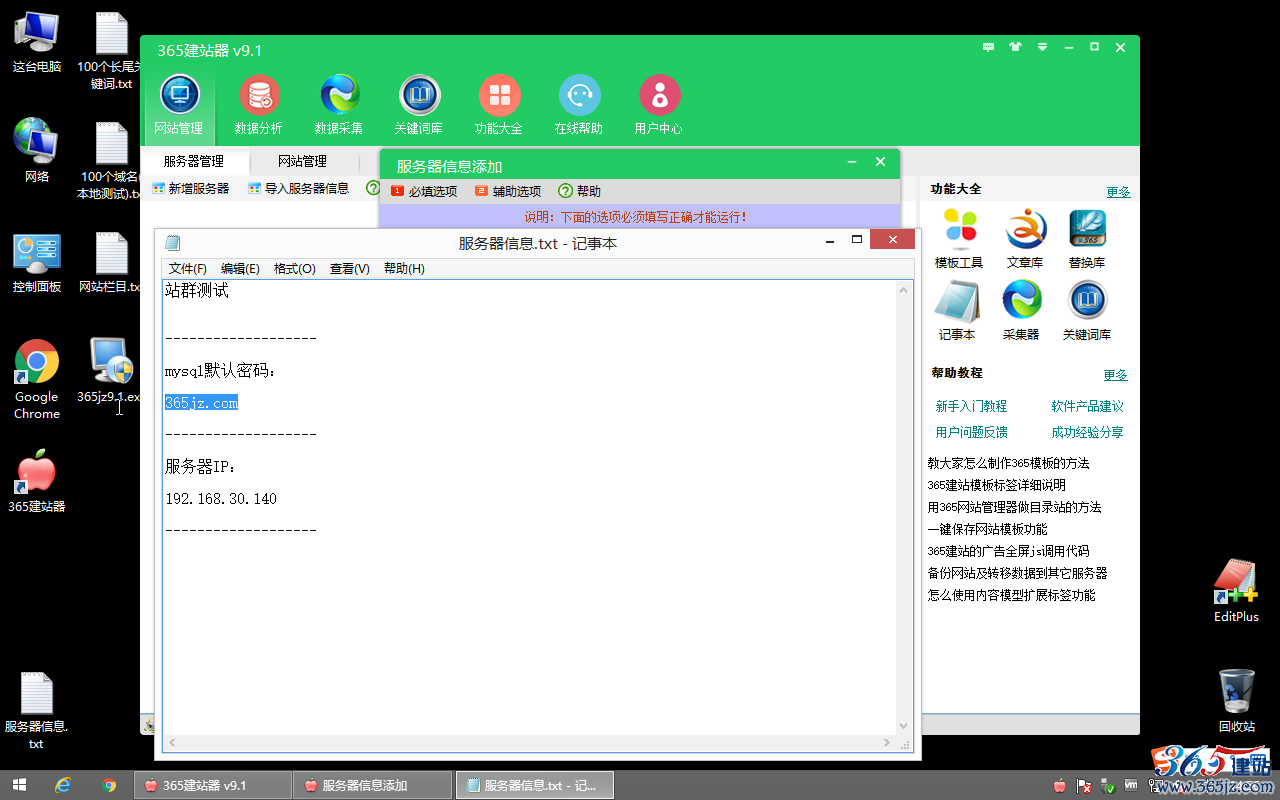Click the skin (shirt) icon in title bar
The image size is (1280, 800).
(1016, 47)
